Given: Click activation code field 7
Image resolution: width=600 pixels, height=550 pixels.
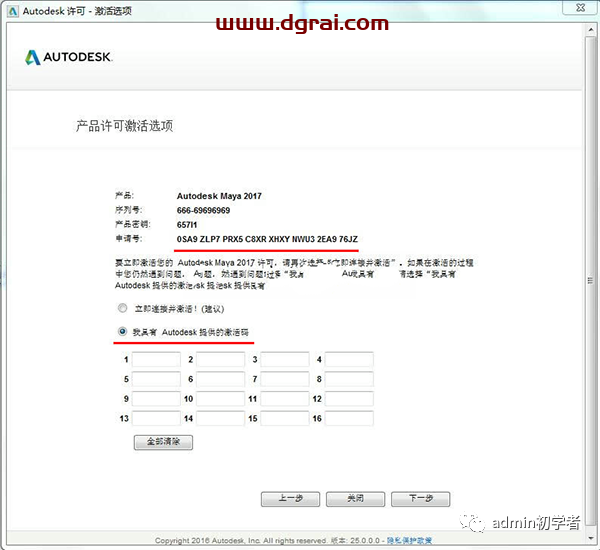Looking at the screenshot, I should click(285, 379).
